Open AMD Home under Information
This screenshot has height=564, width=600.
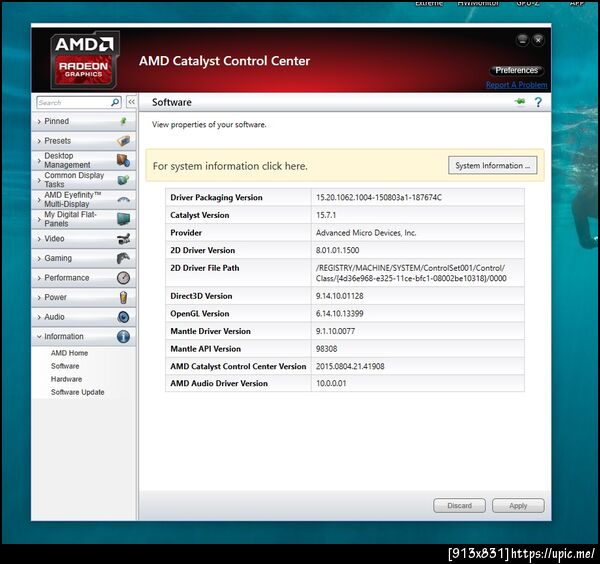69,353
